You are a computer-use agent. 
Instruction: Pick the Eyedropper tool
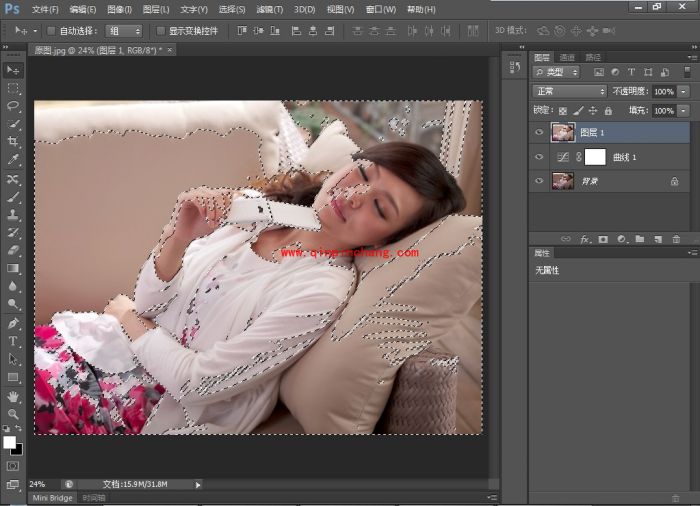click(13, 160)
